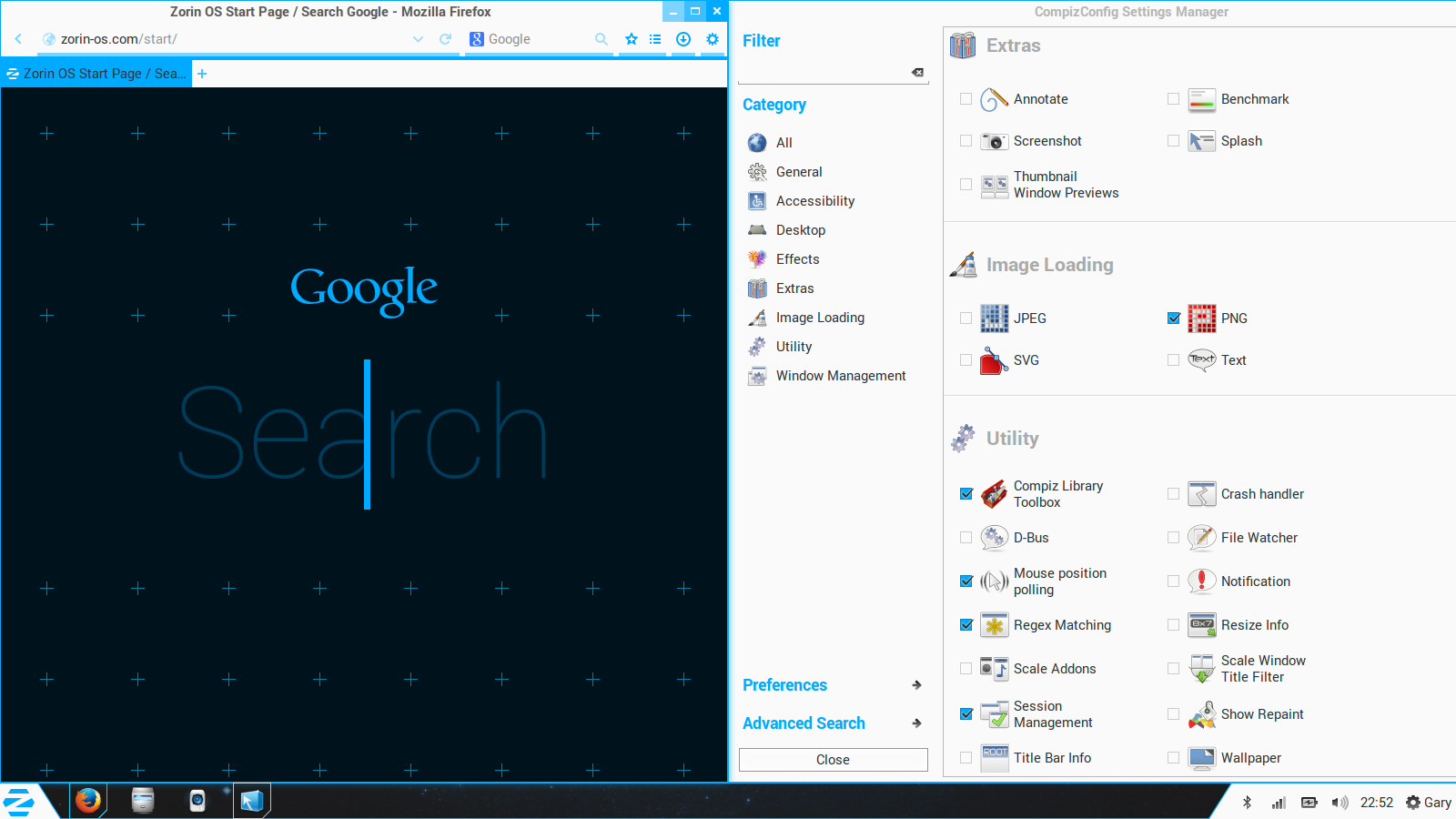The width and height of the screenshot is (1456, 819).
Task: Disable the PNG plugin checkbox
Action: pos(1173,318)
